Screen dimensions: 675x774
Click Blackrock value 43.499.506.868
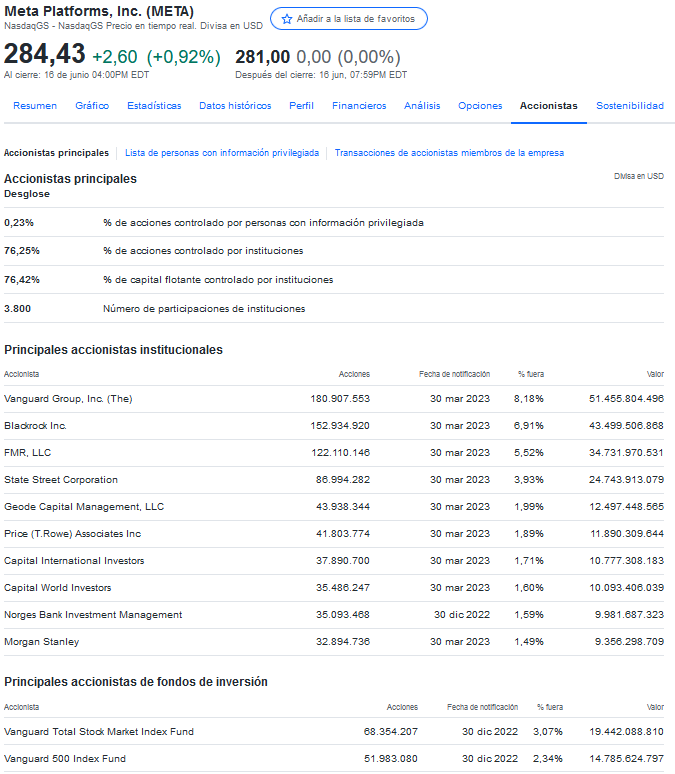coord(626,426)
